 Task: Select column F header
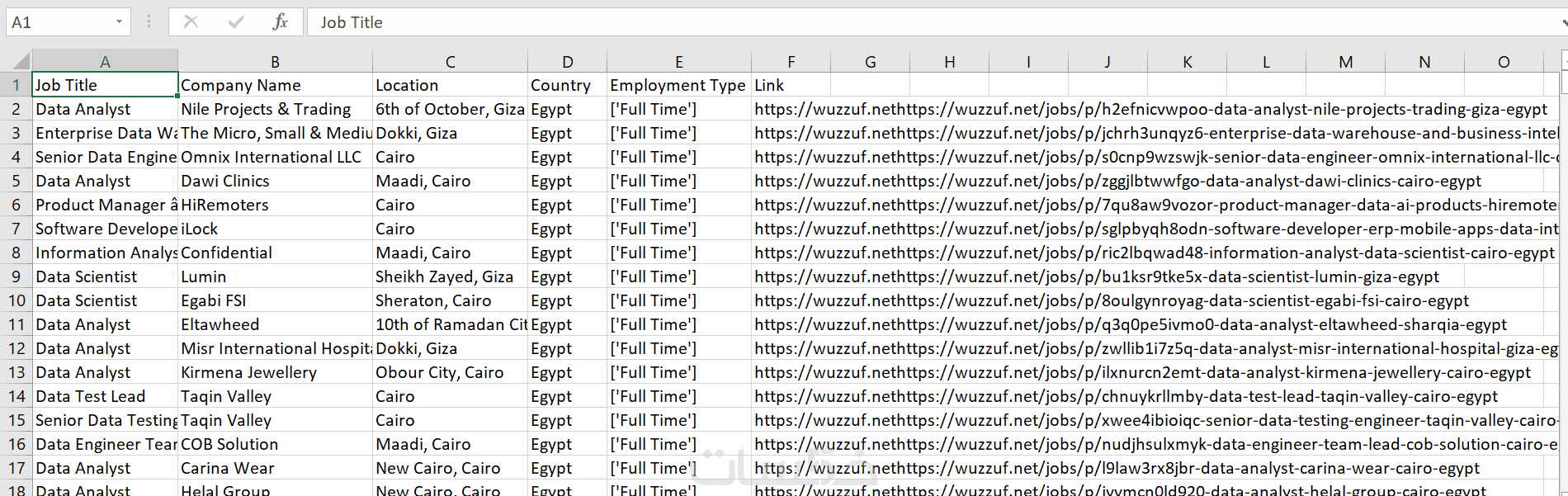point(791,61)
